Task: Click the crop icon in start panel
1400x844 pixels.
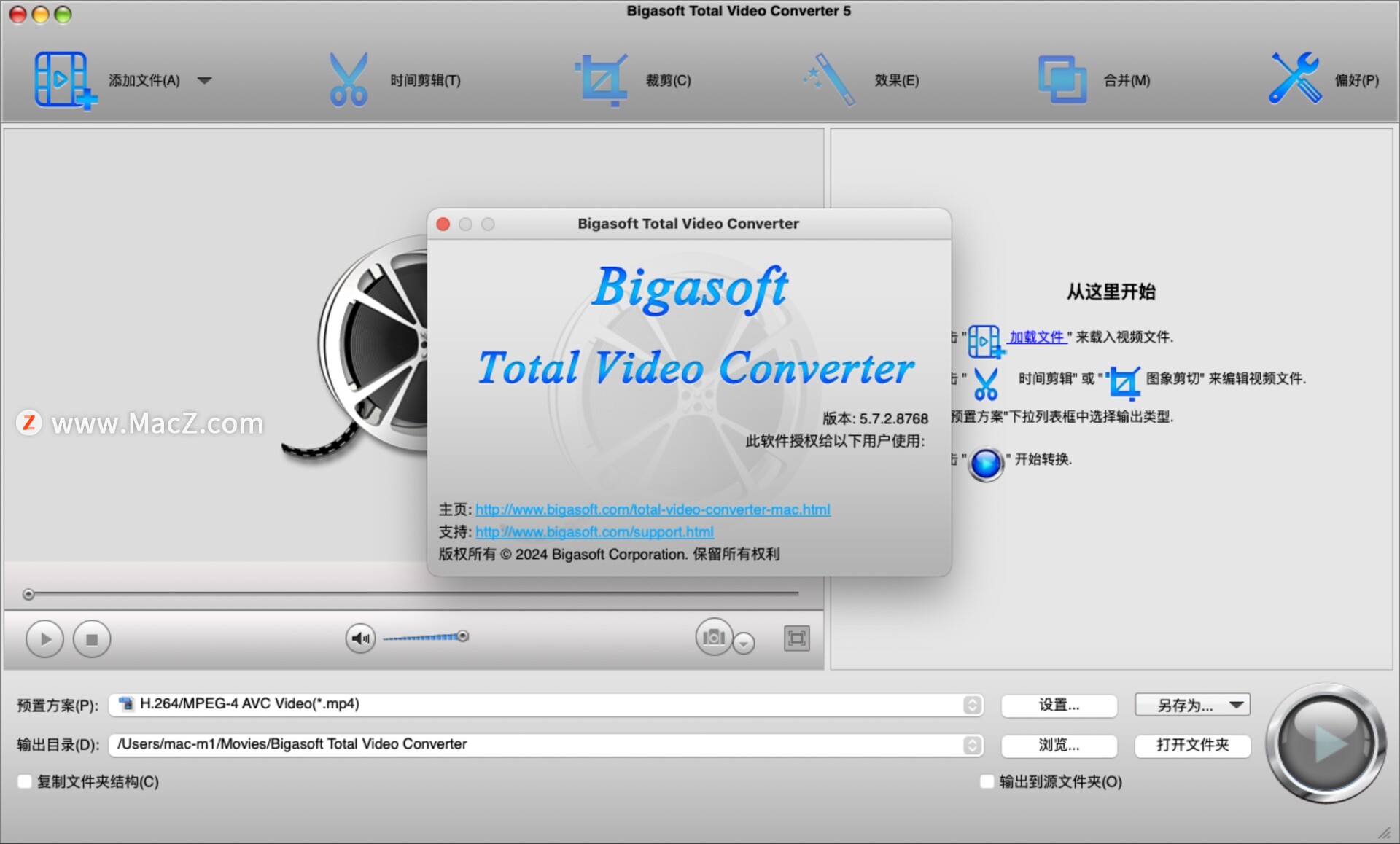Action: pos(1124,383)
